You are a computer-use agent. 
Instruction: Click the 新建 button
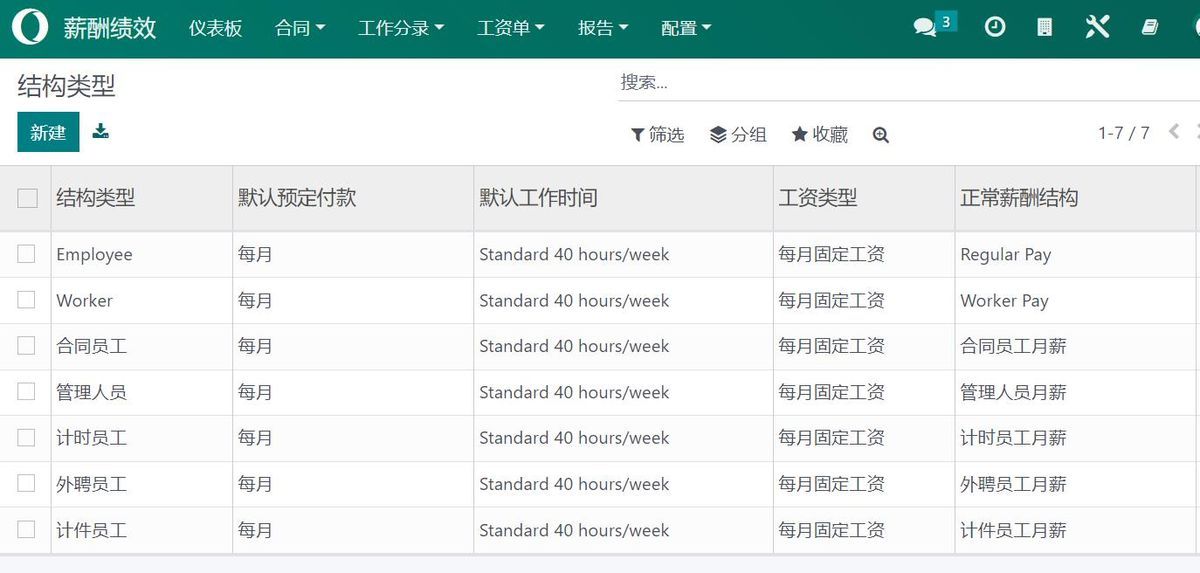click(48, 132)
